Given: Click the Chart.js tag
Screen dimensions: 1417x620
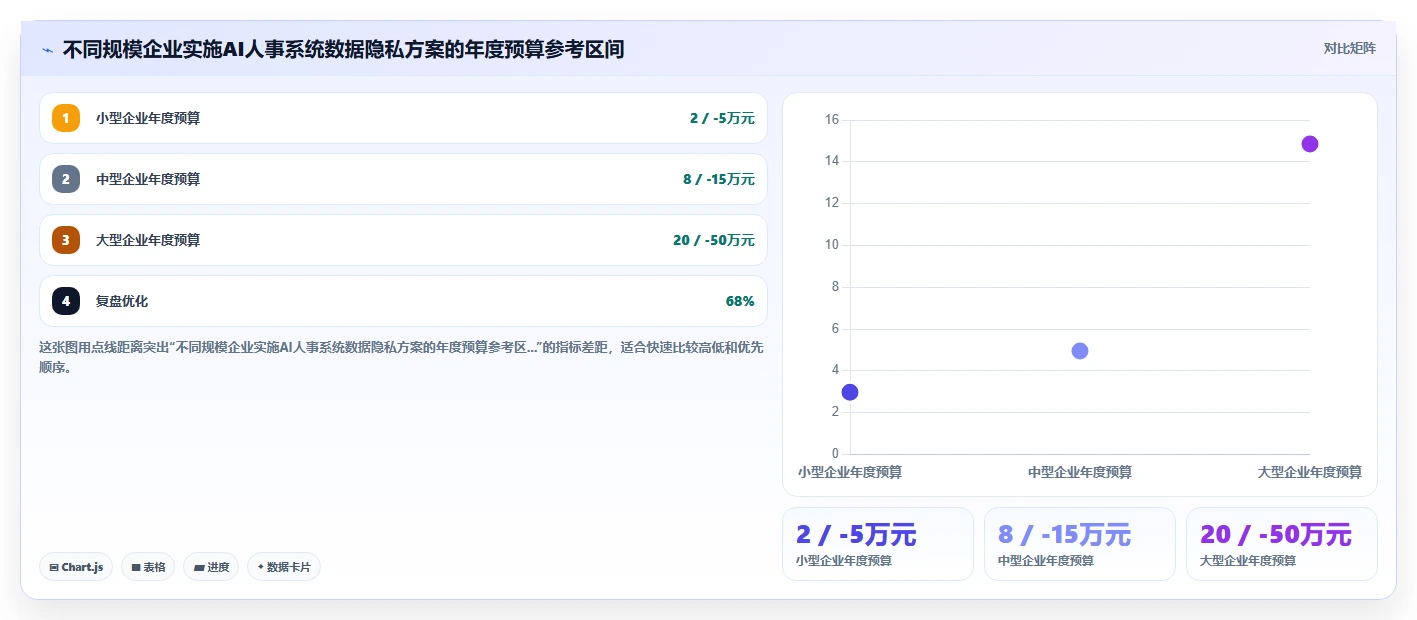Looking at the screenshot, I should pos(76,567).
